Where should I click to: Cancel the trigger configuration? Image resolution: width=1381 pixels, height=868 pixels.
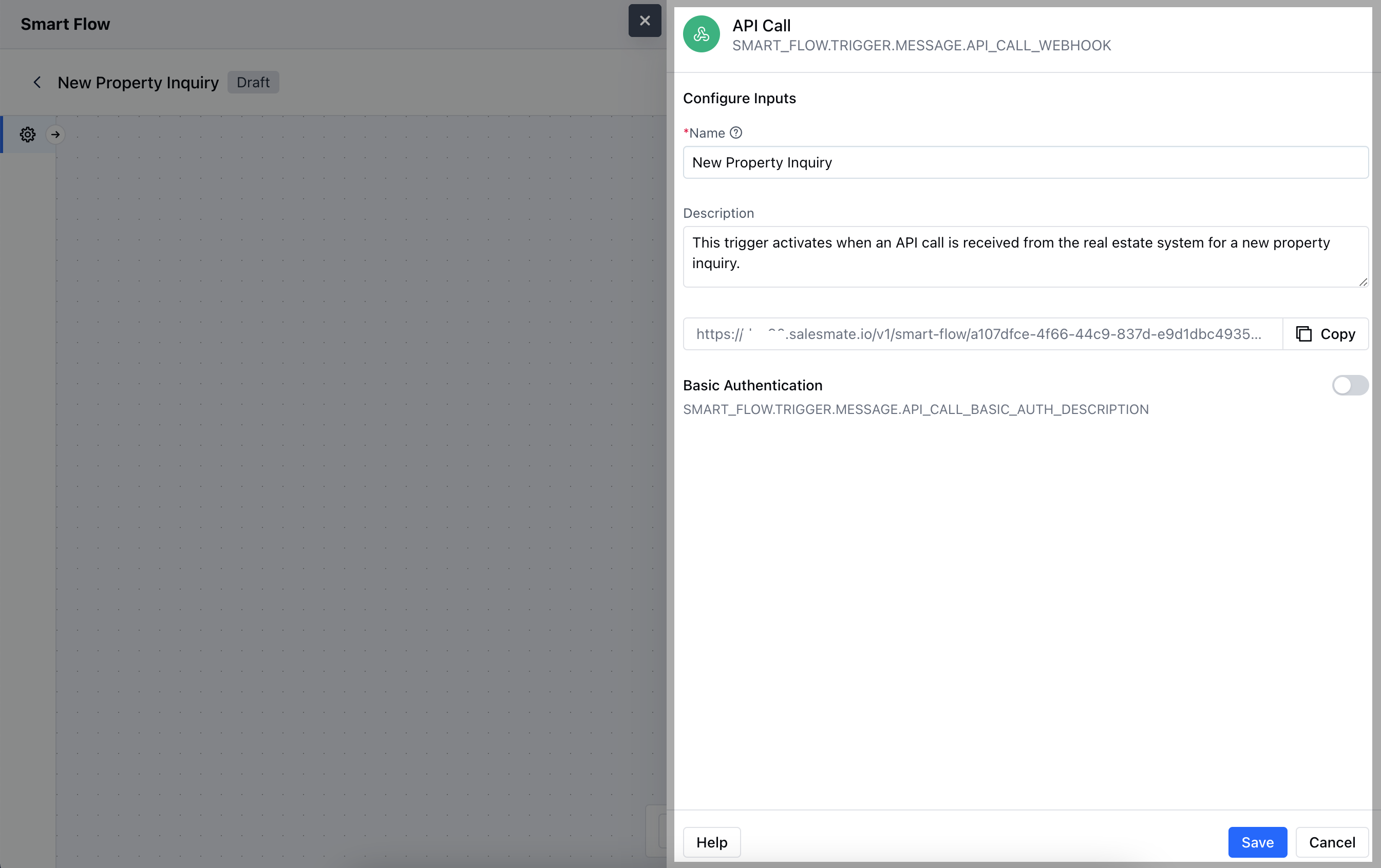tap(1332, 842)
